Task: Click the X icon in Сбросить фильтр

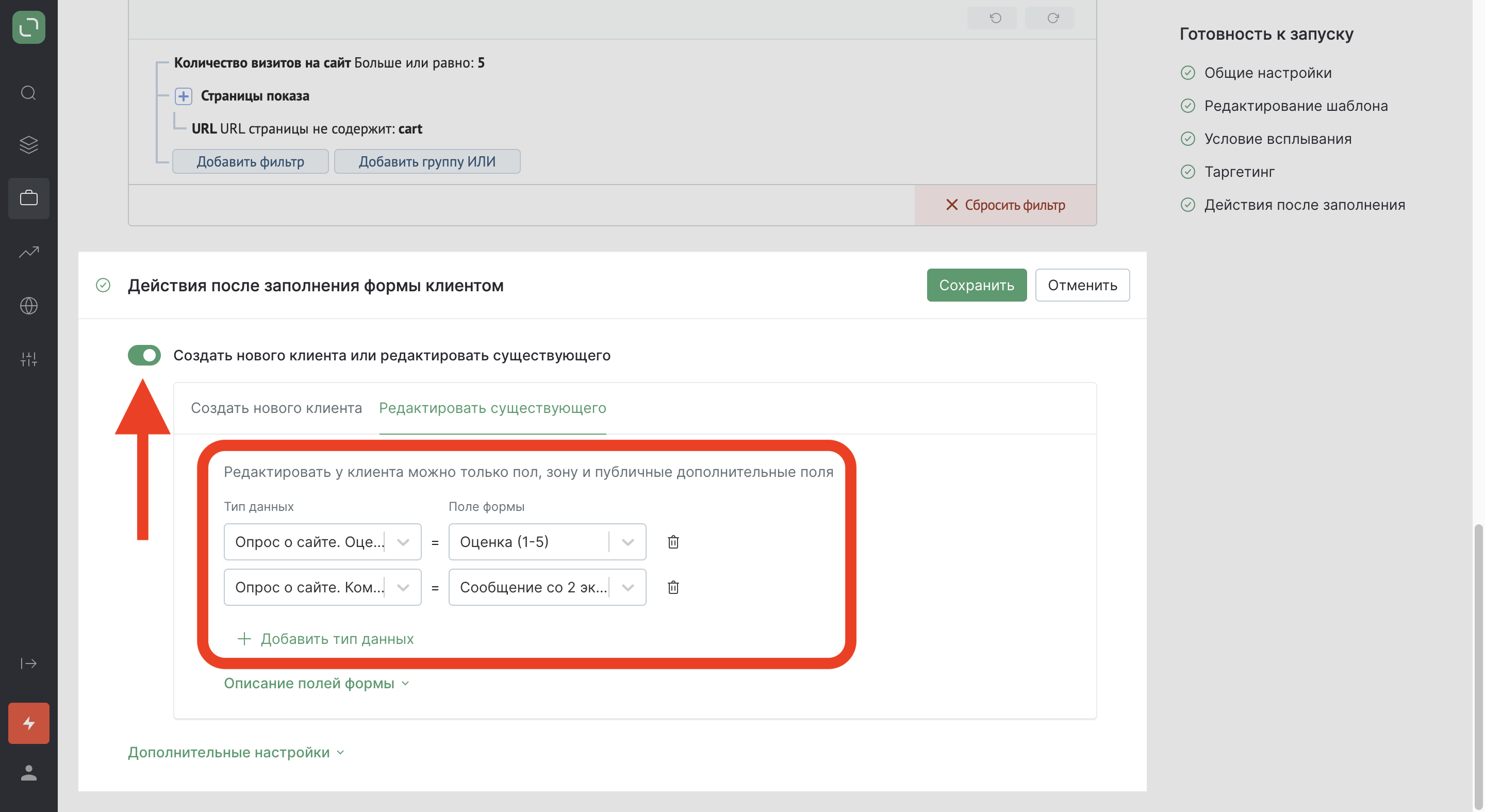Action: 952,205
